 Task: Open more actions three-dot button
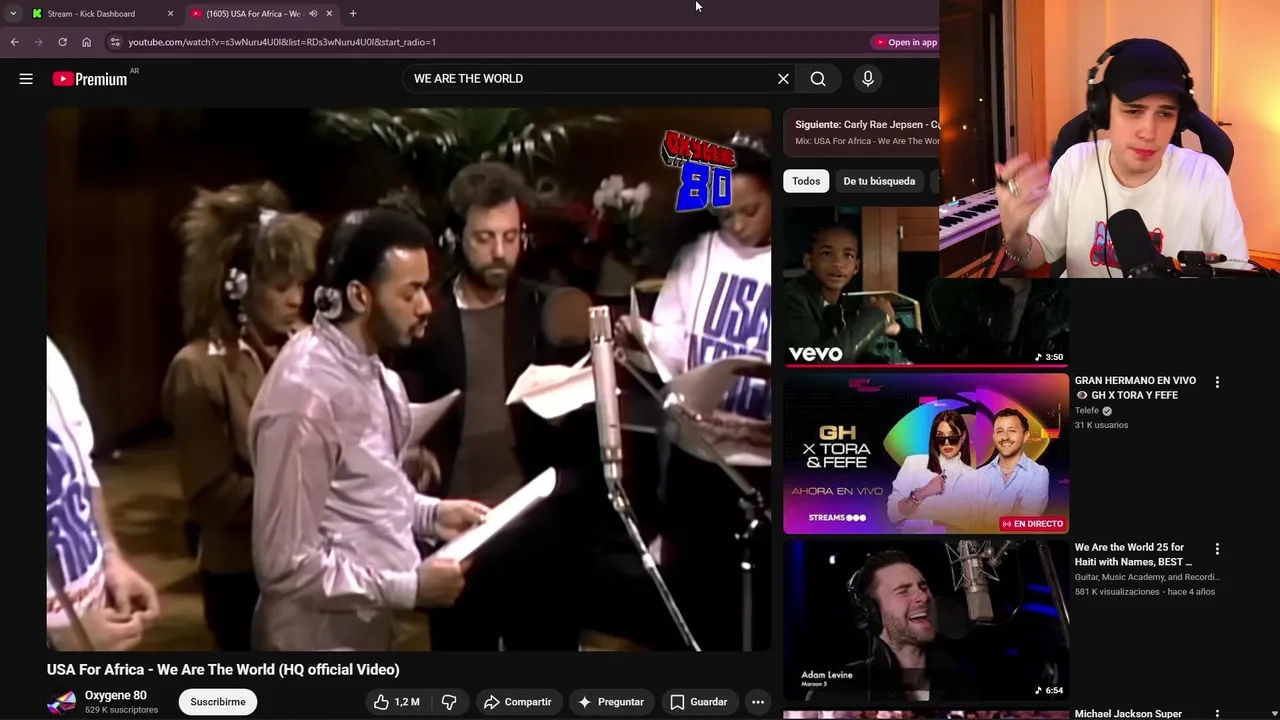[x=758, y=702]
